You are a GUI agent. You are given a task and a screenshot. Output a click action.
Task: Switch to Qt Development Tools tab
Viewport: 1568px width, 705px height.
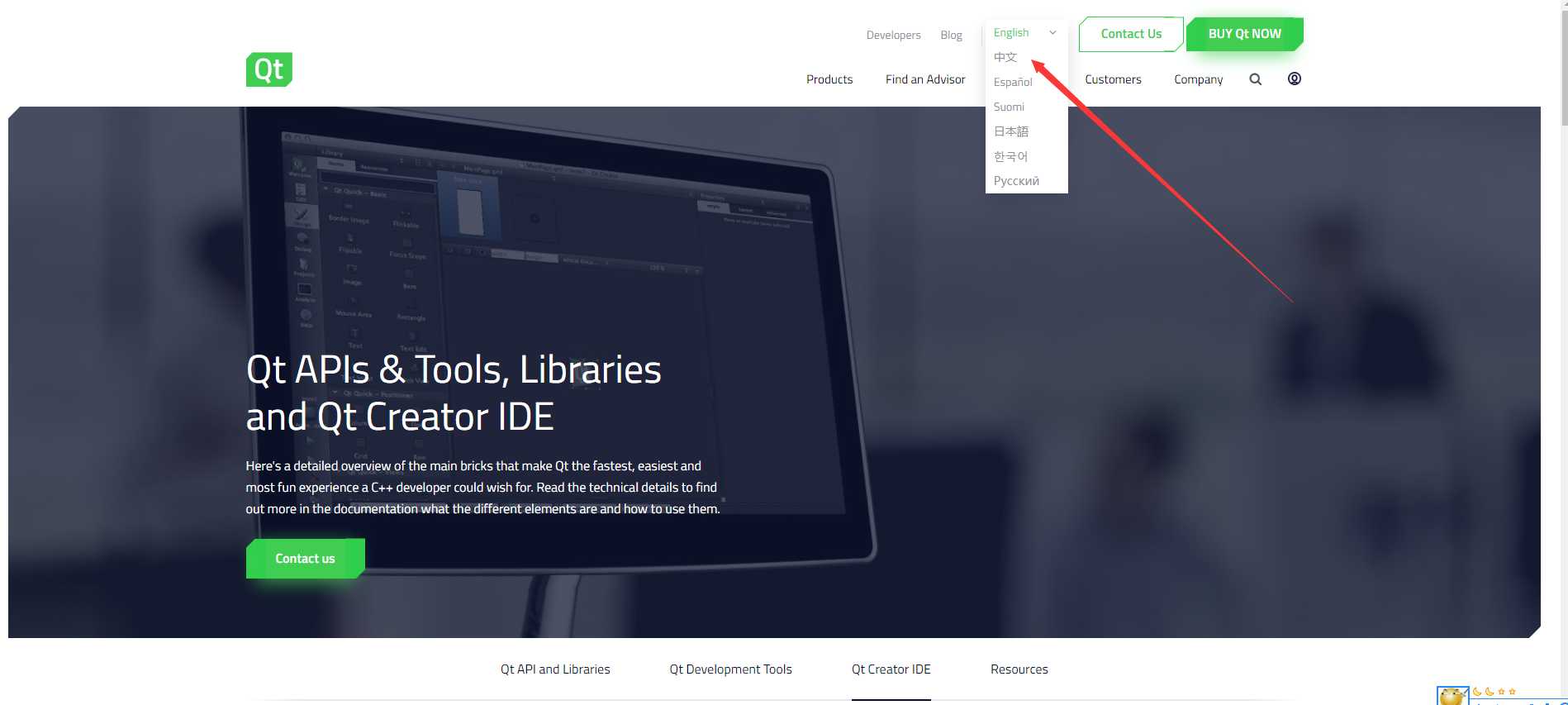pos(730,669)
